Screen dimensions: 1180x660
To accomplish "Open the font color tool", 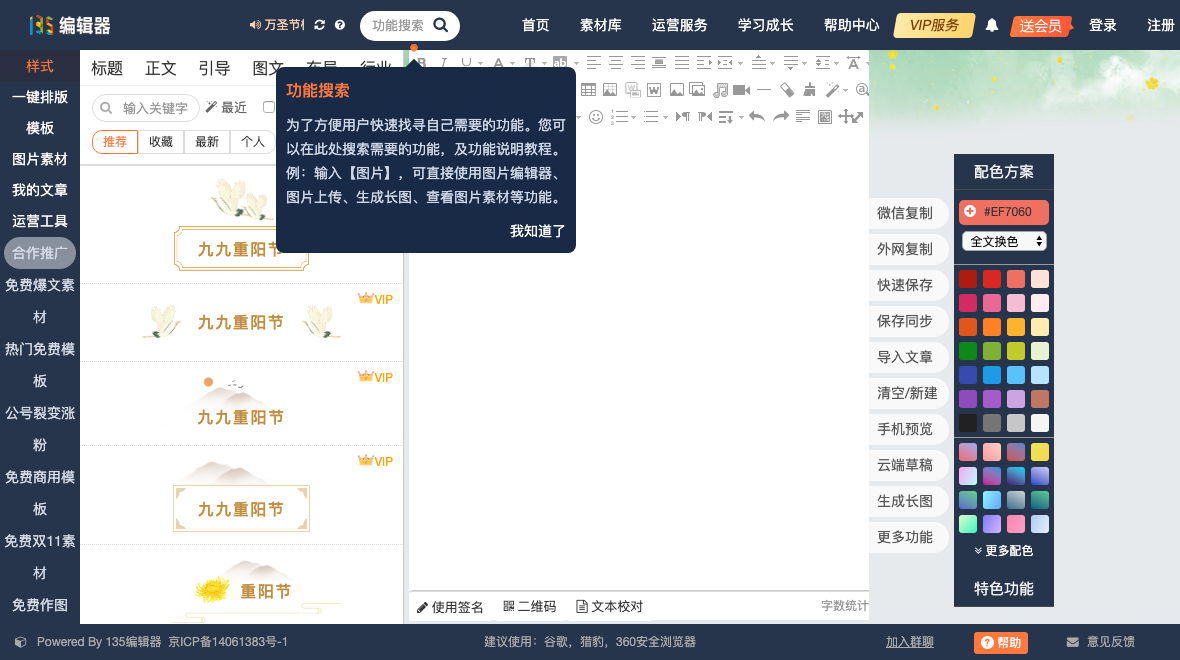I will [x=498, y=63].
